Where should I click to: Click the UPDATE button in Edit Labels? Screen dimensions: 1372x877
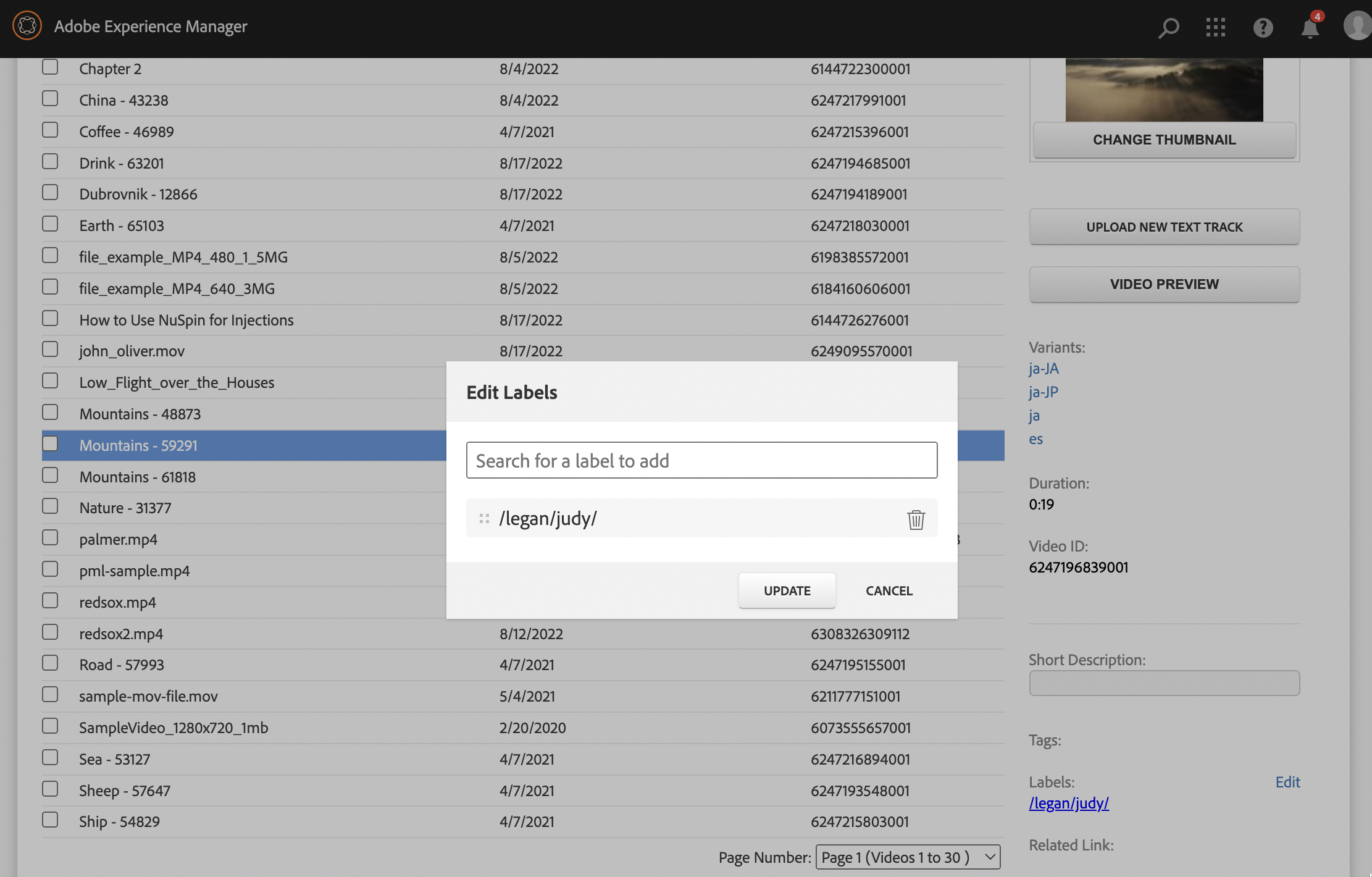point(787,589)
